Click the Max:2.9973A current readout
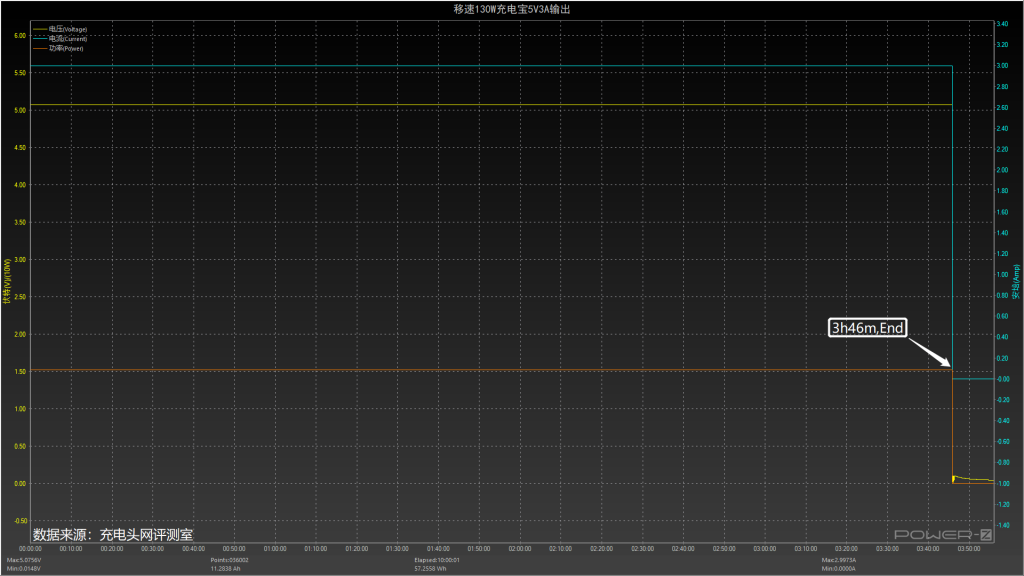Screen dimensions: 1024x576 (839, 560)
